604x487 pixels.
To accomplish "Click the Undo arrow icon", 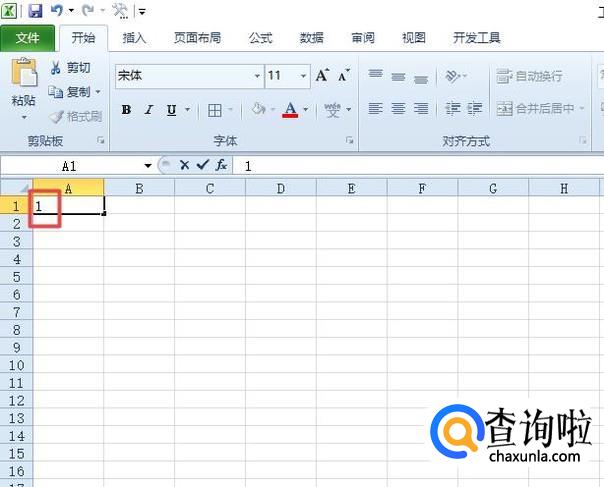I will point(56,10).
